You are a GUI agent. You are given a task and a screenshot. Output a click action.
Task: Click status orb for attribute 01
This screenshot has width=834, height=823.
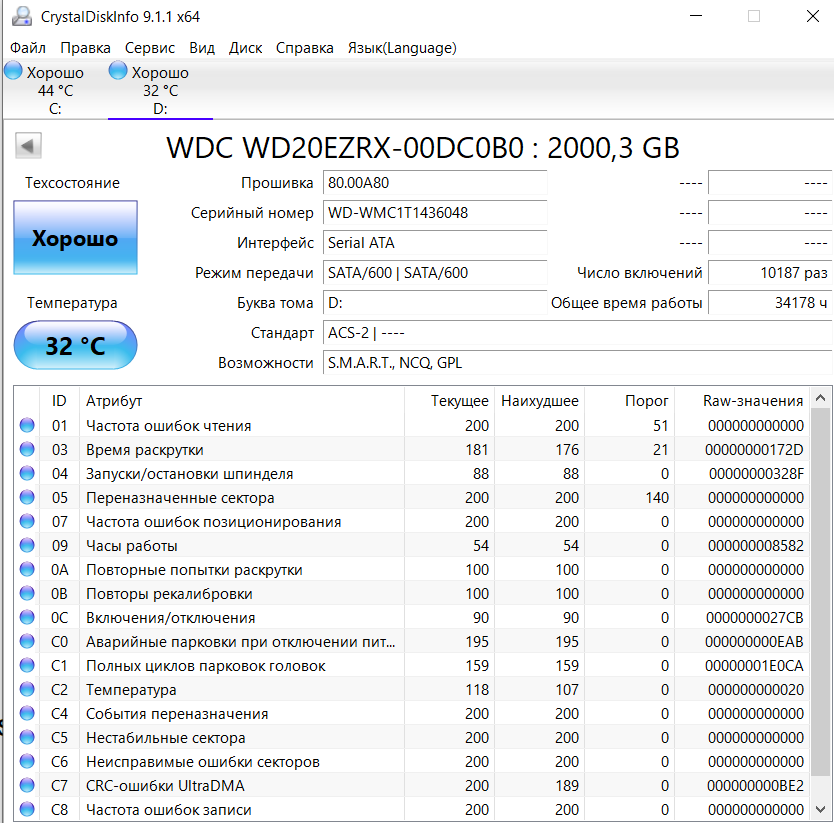click(x=27, y=425)
